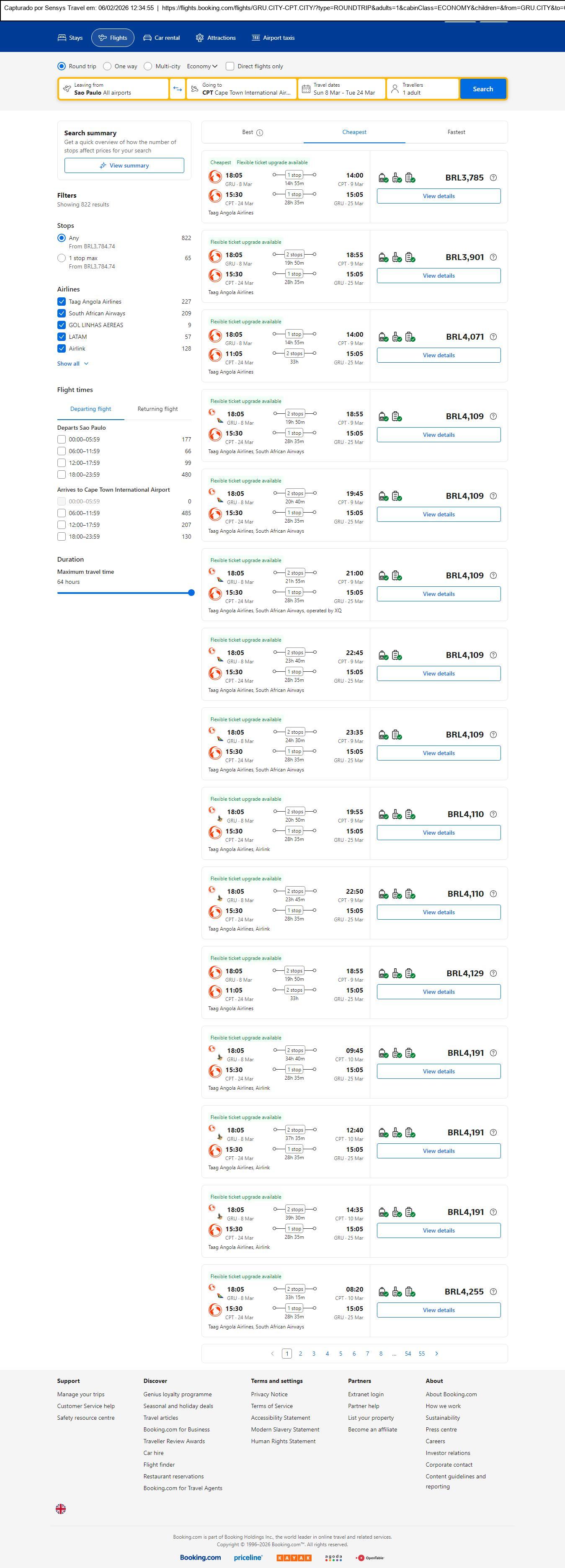The image size is (565, 1568).
Task: Select the One way radio button
Action: (x=108, y=66)
